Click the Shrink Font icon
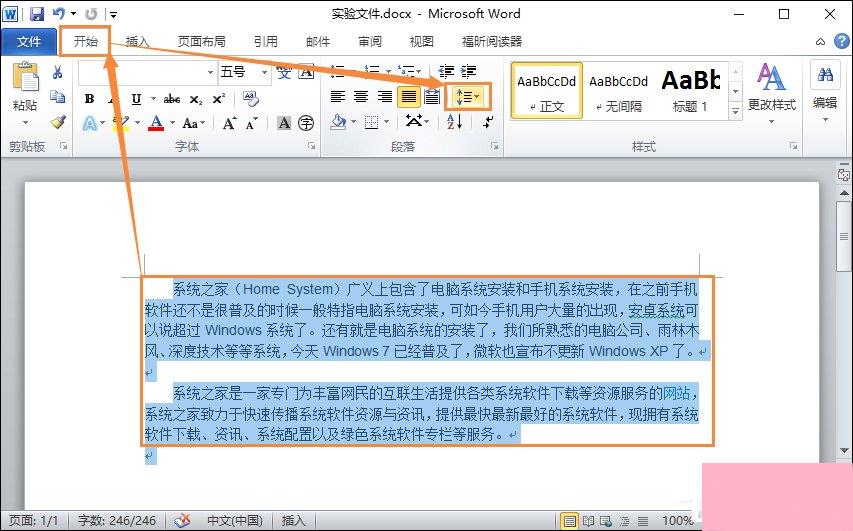The width and height of the screenshot is (853, 531). pyautogui.click(x=251, y=124)
